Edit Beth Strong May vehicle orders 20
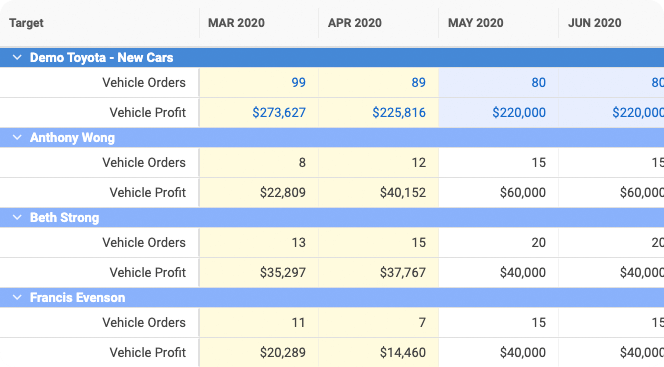 coord(498,243)
